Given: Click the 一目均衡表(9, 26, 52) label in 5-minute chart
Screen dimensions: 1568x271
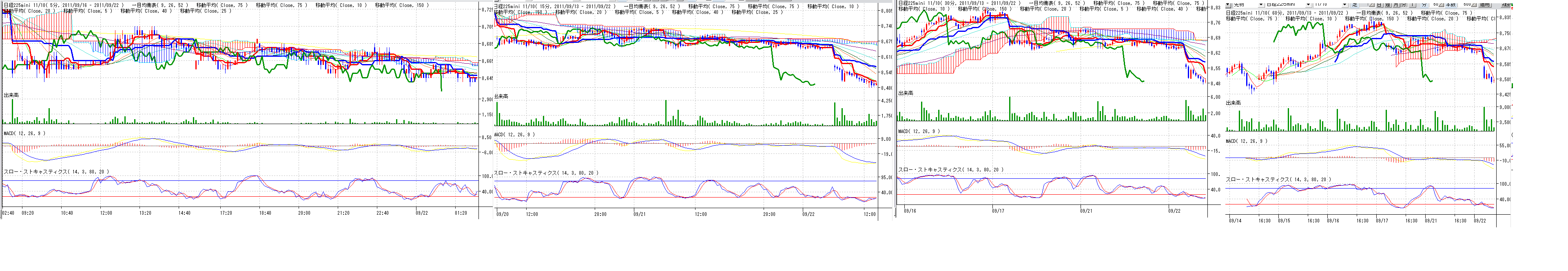Looking at the screenshot, I should 159,5.
